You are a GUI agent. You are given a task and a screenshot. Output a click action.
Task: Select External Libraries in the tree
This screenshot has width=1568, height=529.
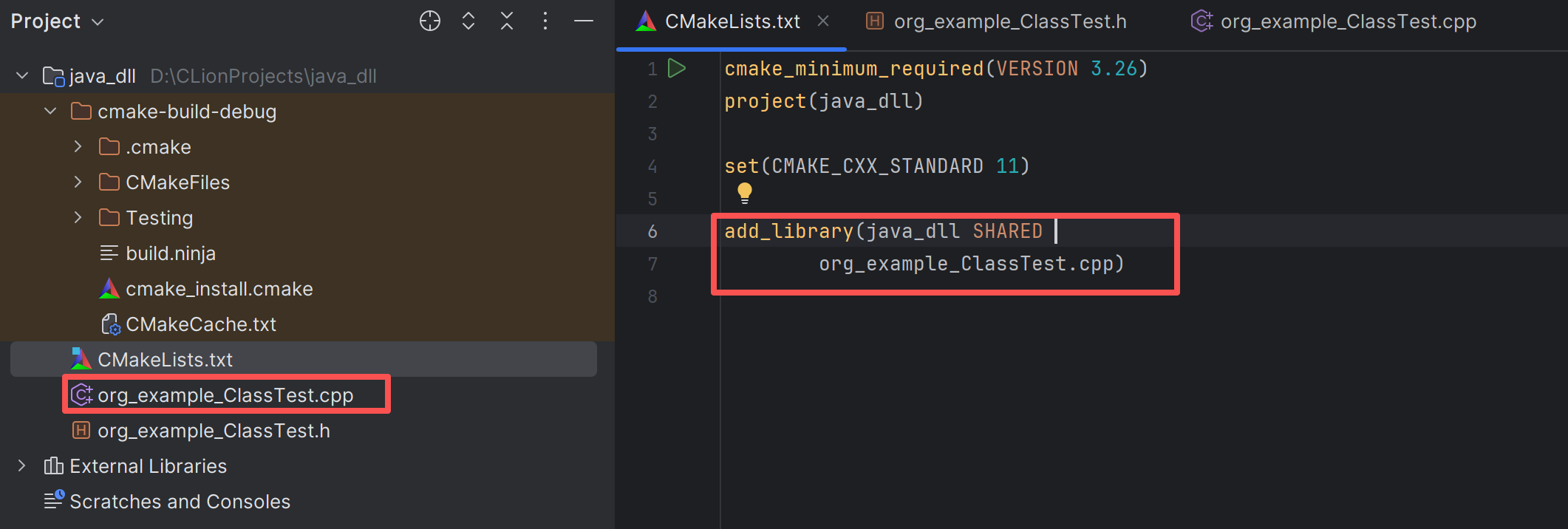pyautogui.click(x=148, y=466)
